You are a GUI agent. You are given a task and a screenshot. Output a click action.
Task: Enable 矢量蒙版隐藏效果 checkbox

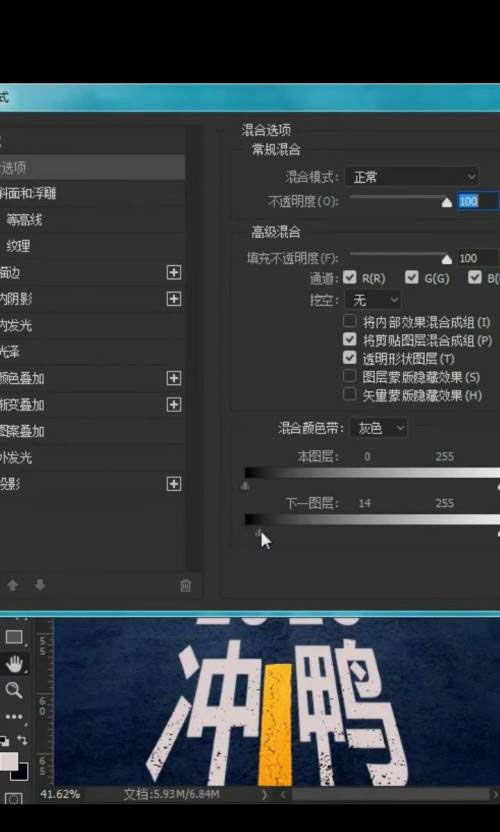349,394
